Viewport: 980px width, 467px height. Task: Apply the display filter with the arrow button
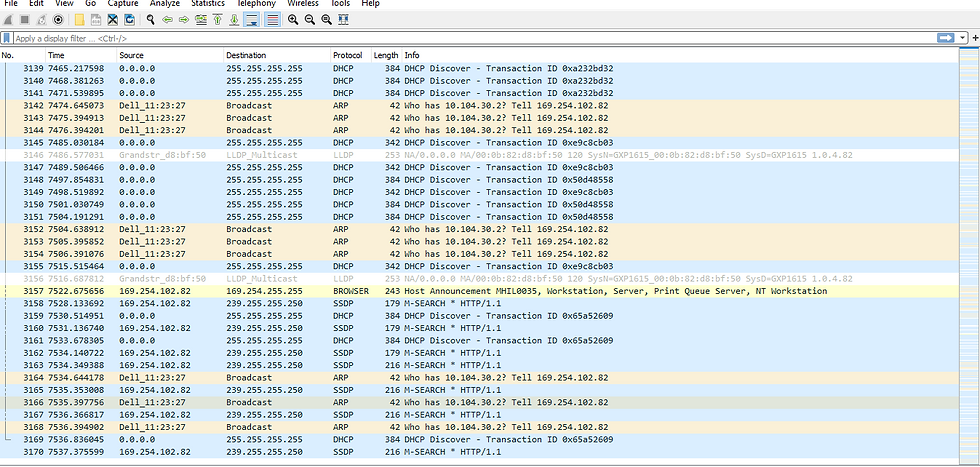pos(945,38)
